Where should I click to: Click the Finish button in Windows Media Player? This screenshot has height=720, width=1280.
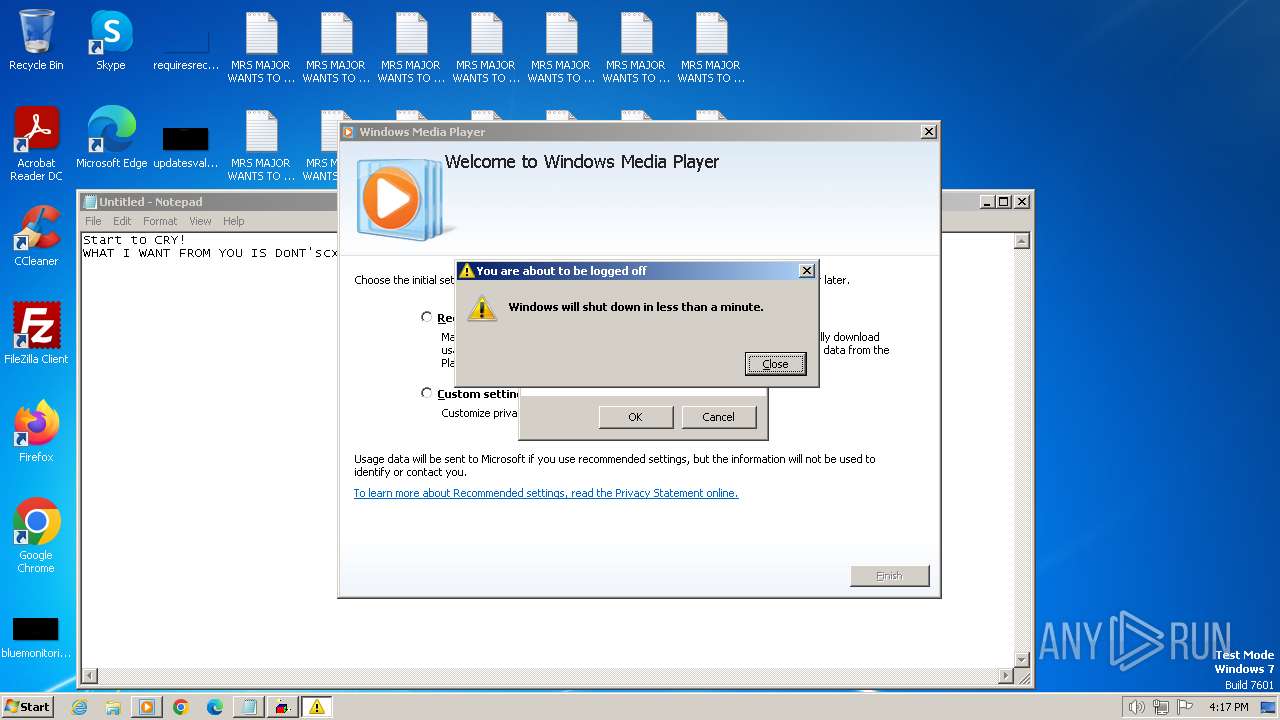889,576
